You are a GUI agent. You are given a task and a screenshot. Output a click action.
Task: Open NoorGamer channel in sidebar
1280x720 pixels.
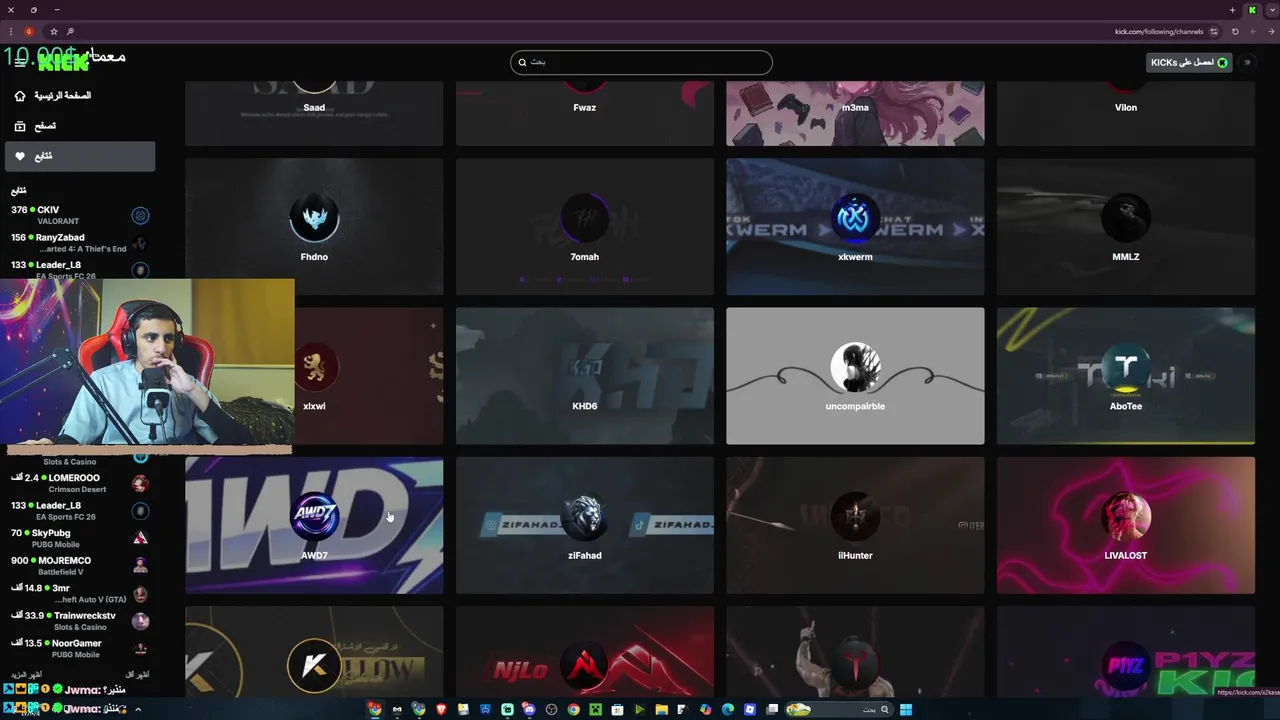[x=80, y=648]
